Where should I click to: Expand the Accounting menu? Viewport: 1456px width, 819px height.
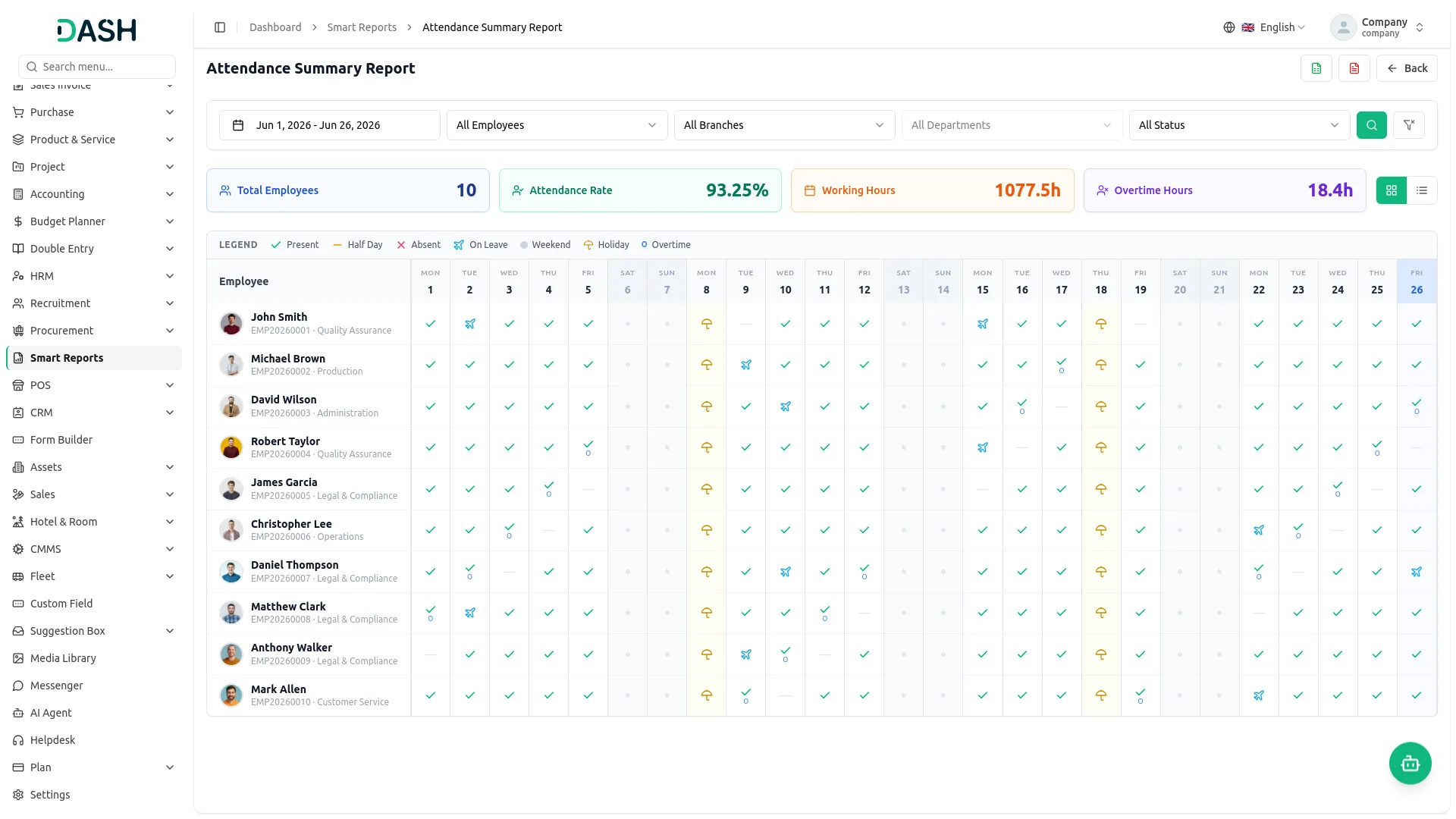tap(94, 194)
